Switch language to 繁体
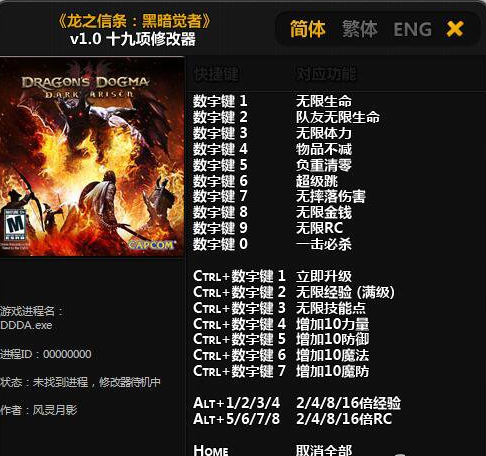Screen dimensions: 486x456 tap(360, 29)
